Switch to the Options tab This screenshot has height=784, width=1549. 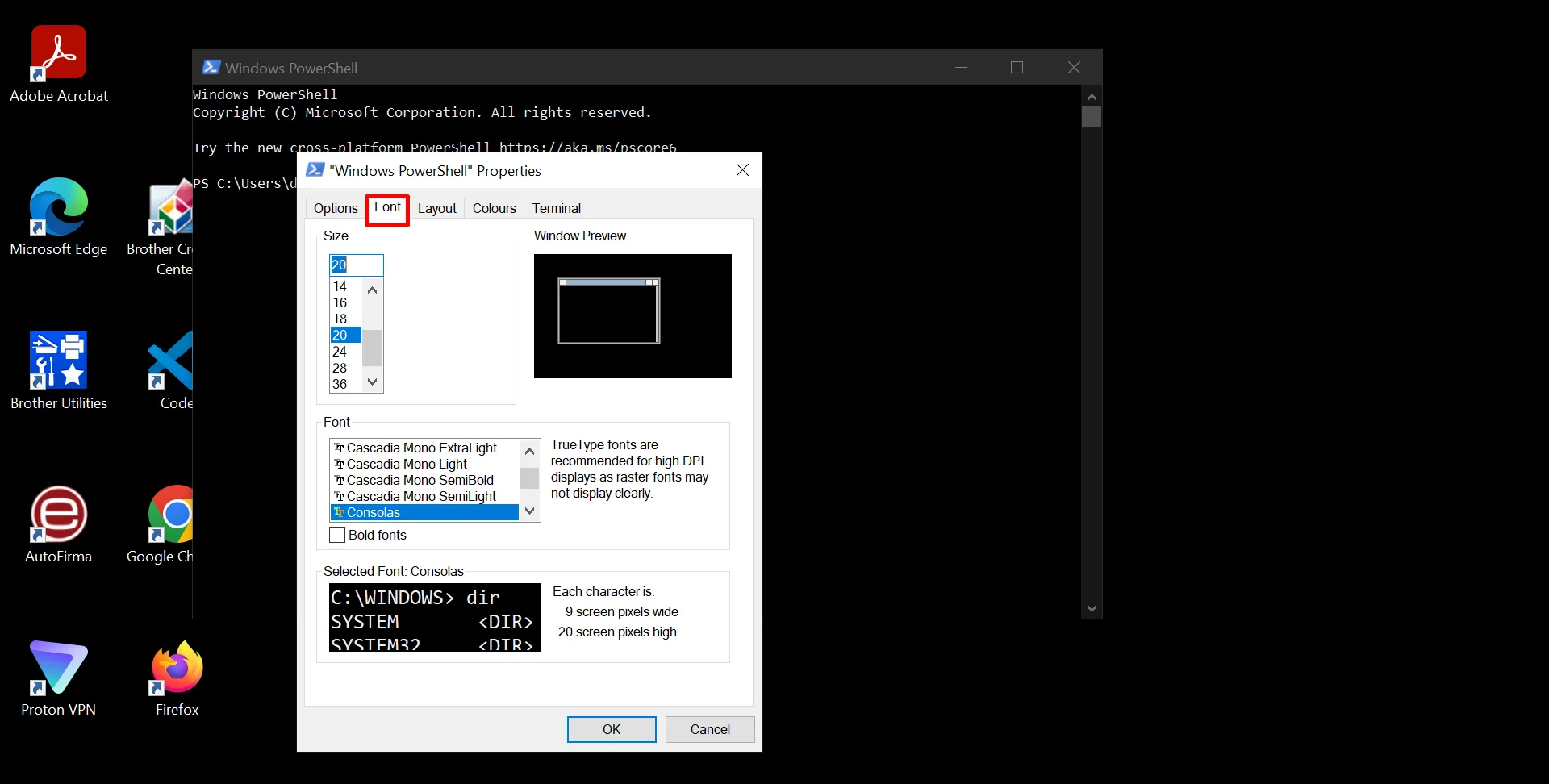[x=336, y=208]
